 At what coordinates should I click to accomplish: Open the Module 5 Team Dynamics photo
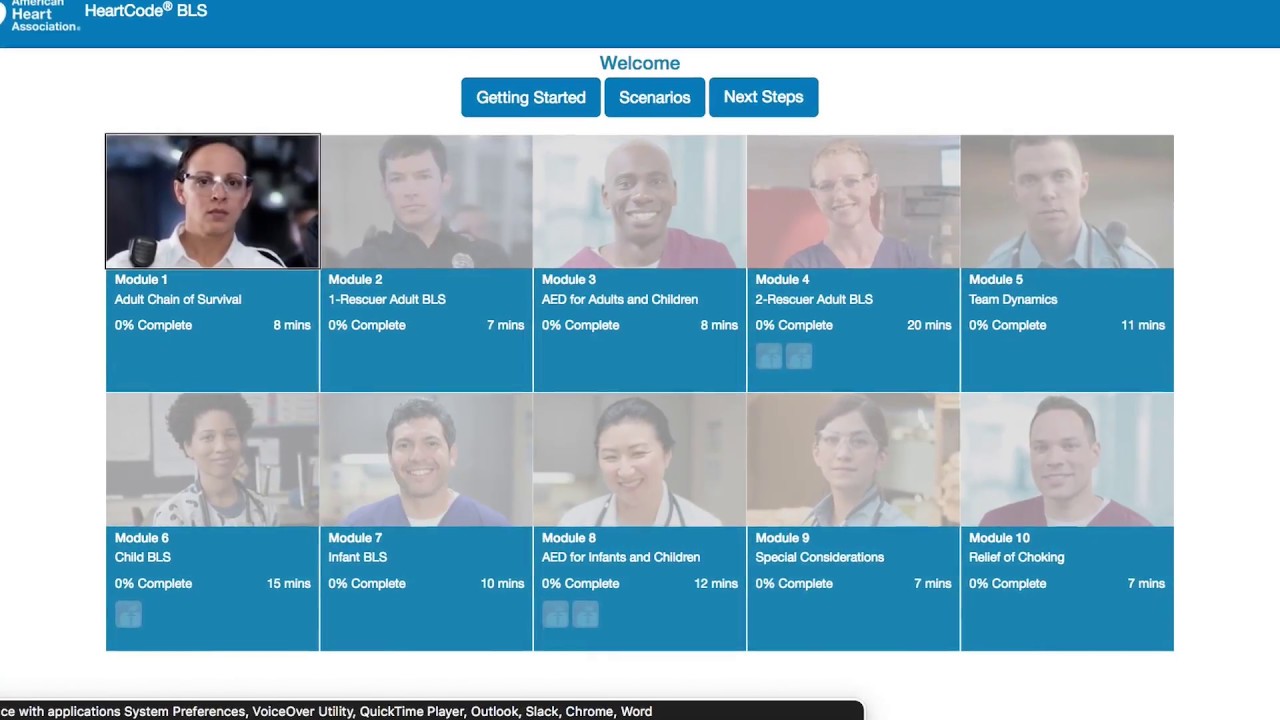coord(1067,201)
